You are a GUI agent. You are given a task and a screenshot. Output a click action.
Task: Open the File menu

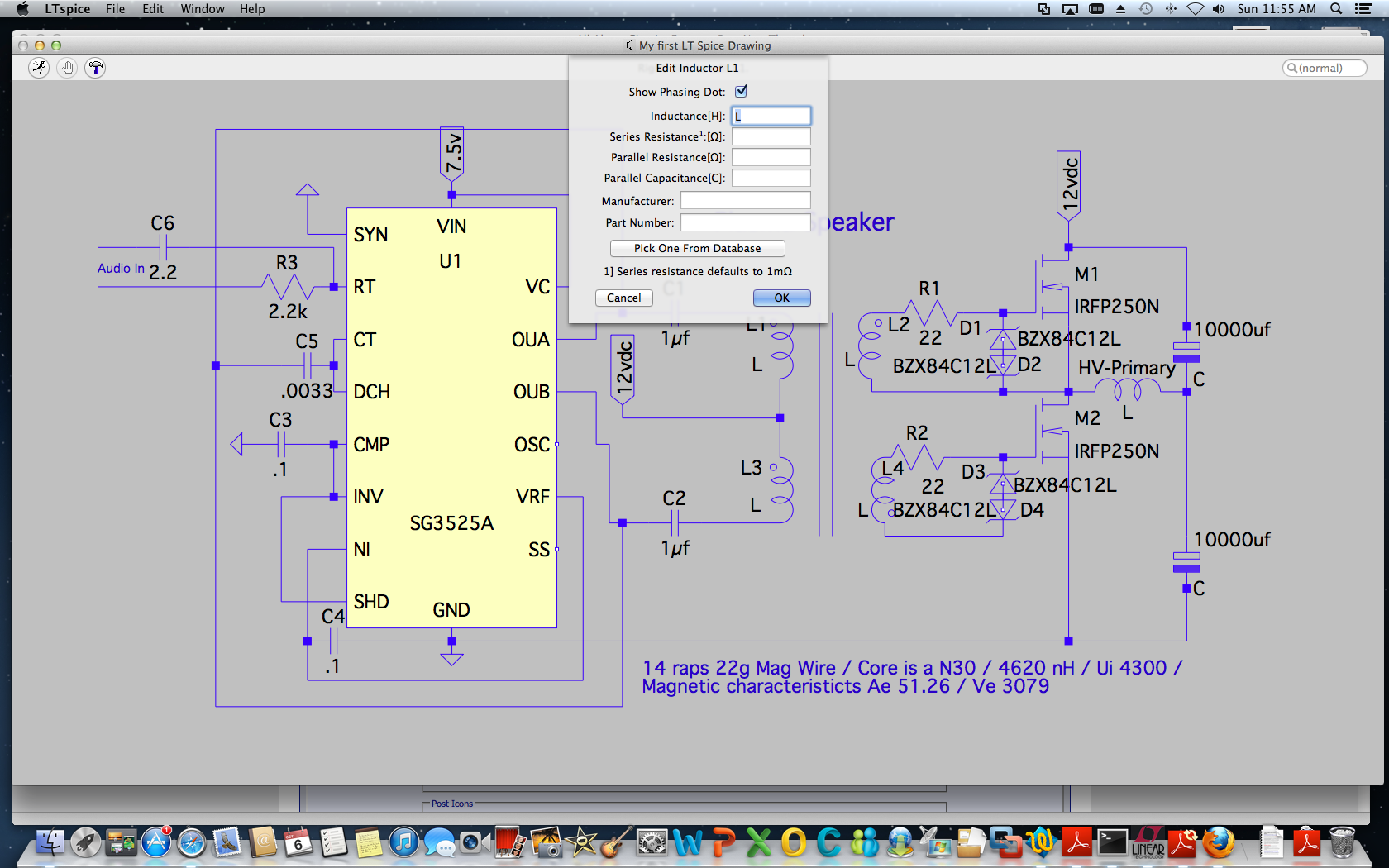[115, 9]
